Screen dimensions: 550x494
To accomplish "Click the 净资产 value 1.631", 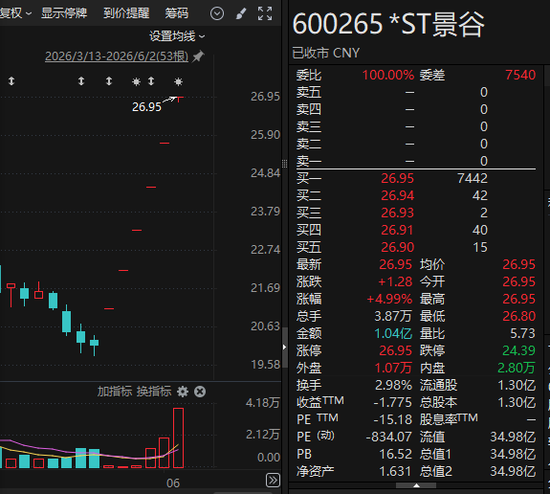I will point(395,471).
